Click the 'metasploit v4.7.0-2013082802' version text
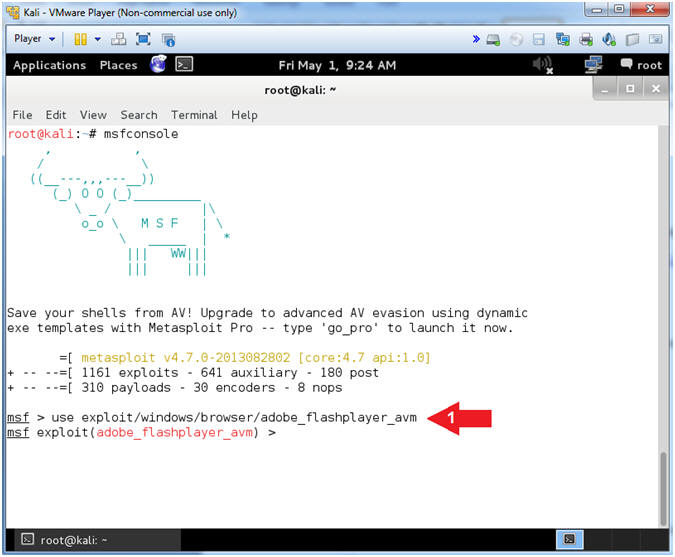This screenshot has height=557, width=675. [x=186, y=358]
